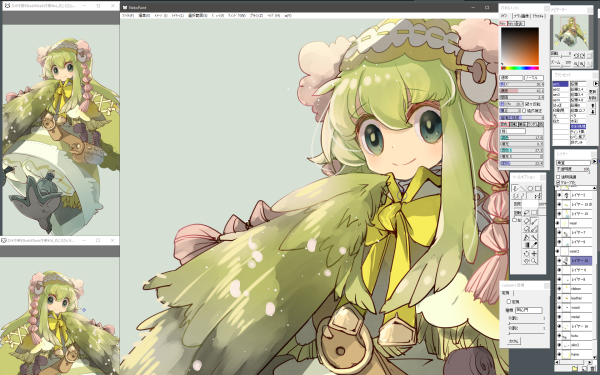Select the brush tool in tool panel
This screenshot has height=375, width=600.
pos(534,222)
